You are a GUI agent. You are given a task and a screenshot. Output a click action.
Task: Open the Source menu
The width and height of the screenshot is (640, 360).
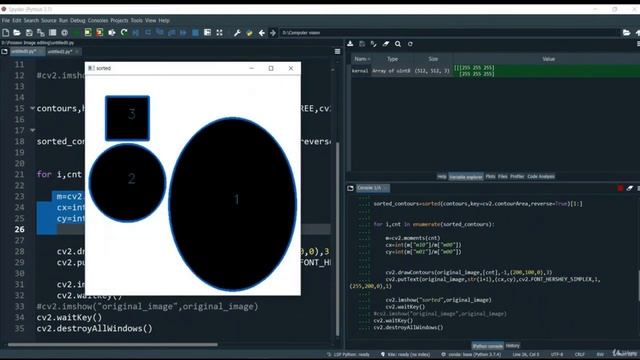coord(49,20)
